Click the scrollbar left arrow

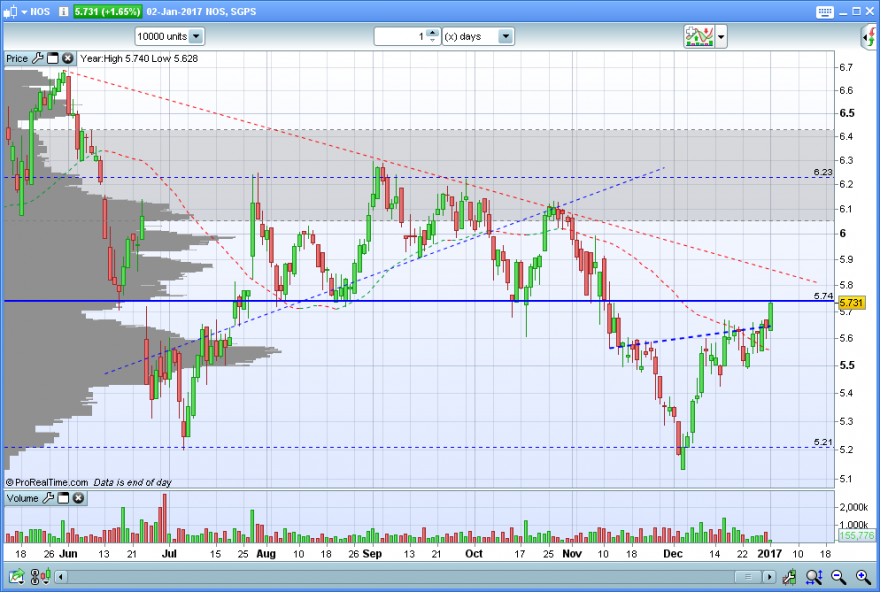61,577
